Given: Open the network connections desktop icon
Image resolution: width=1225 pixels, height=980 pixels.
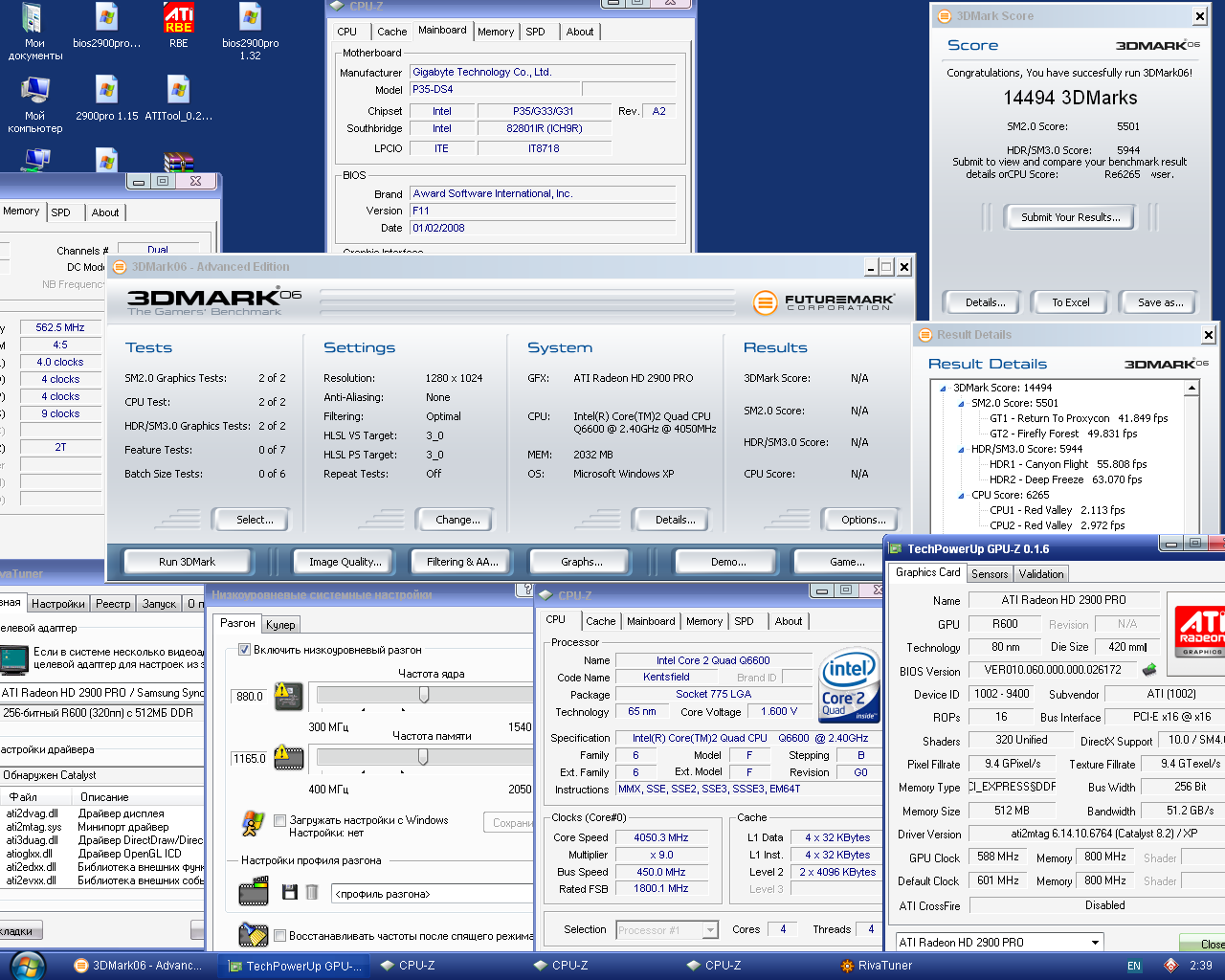Looking at the screenshot, I should pyautogui.click(x=36, y=160).
